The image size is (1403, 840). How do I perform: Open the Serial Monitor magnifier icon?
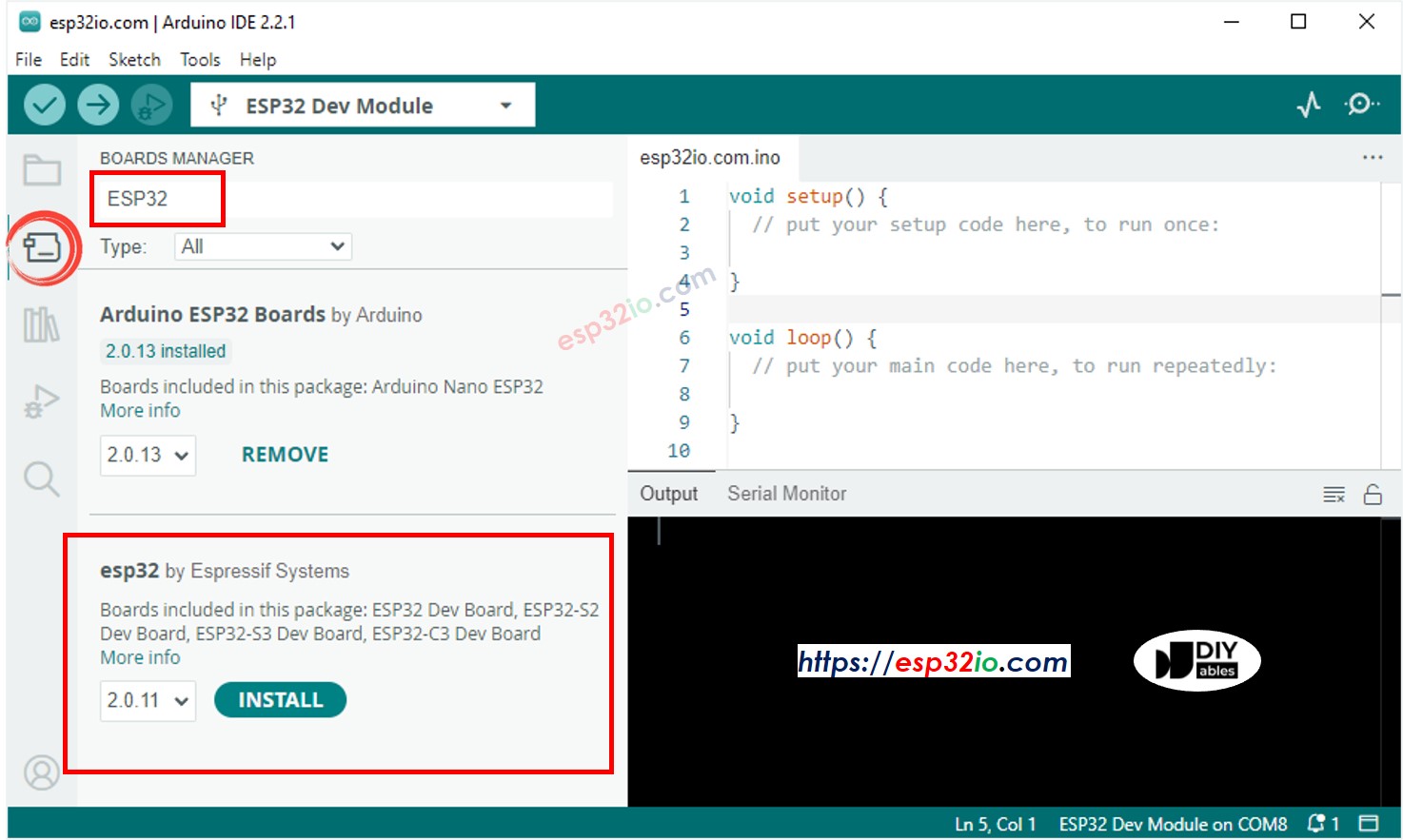tap(1362, 105)
